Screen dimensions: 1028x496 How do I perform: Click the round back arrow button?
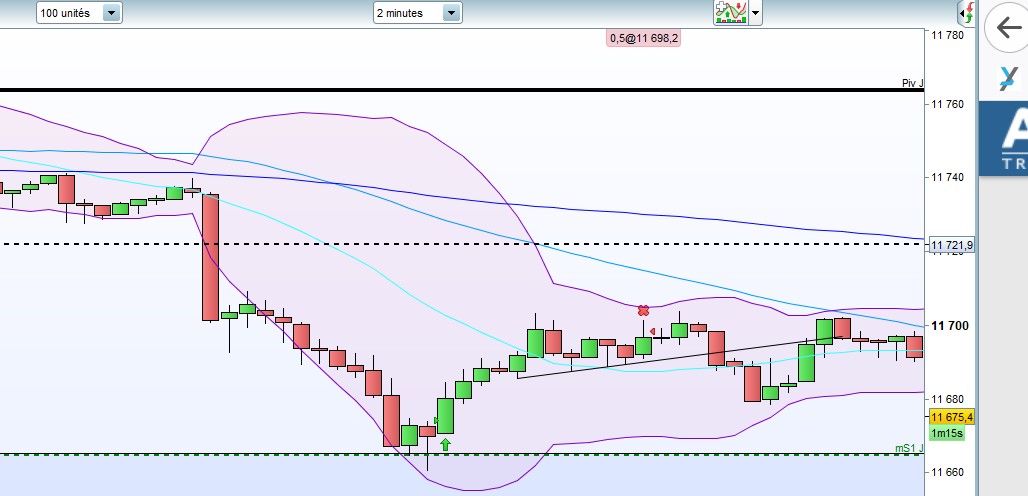[1007, 28]
